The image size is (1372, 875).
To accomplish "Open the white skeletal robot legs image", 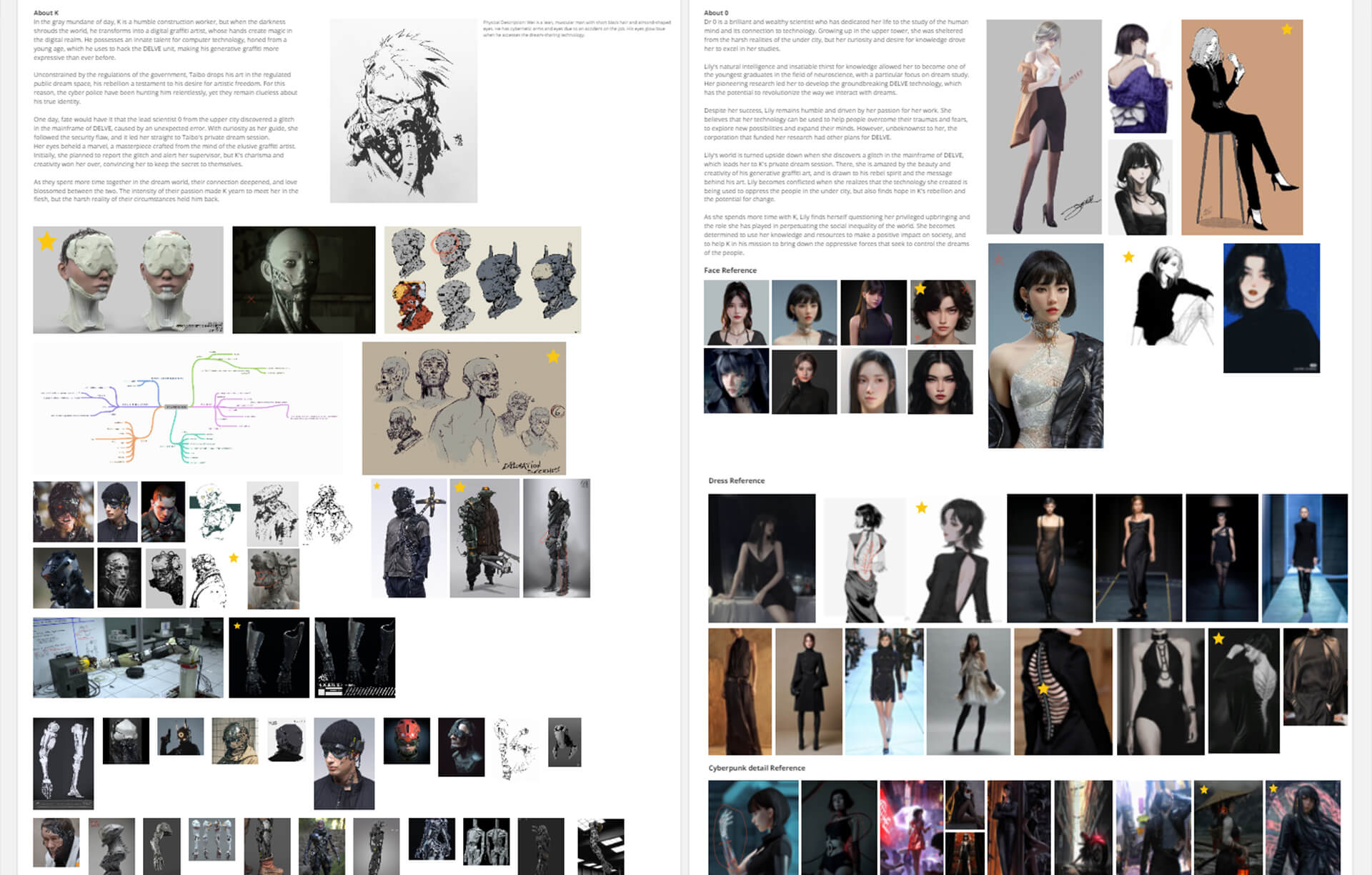I will pos(63,763).
